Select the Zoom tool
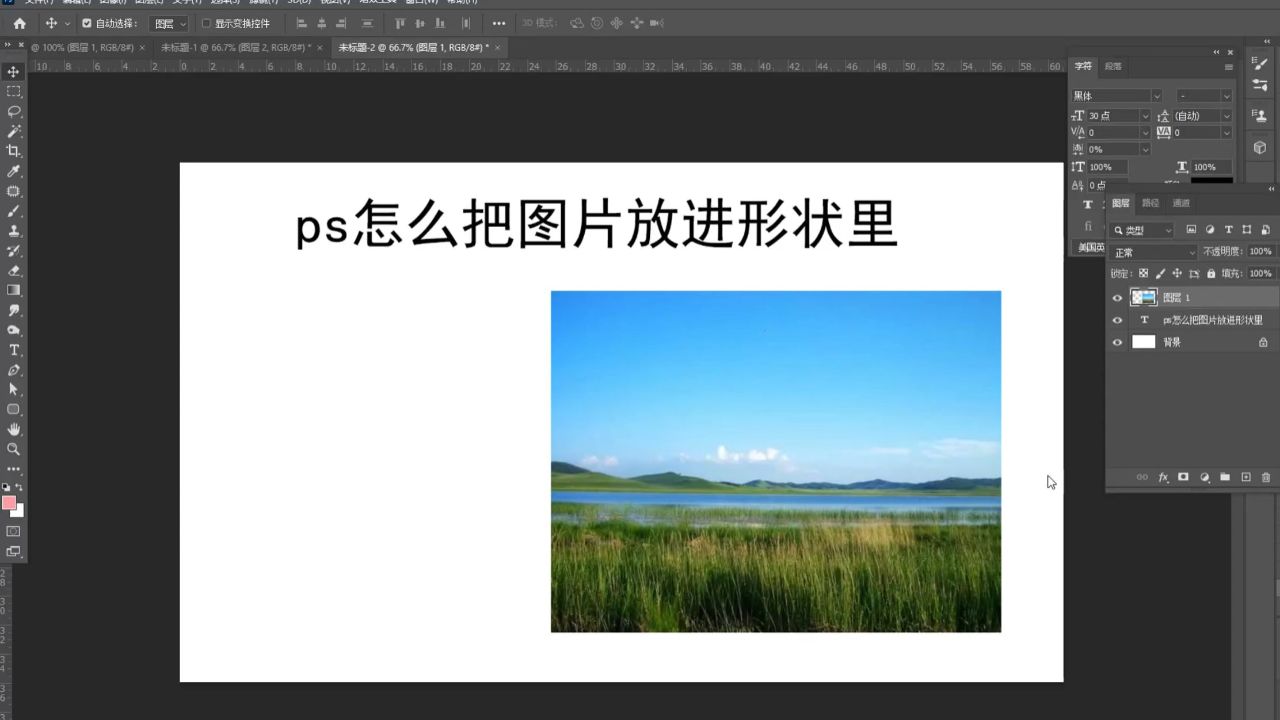1280x720 pixels. click(12, 449)
